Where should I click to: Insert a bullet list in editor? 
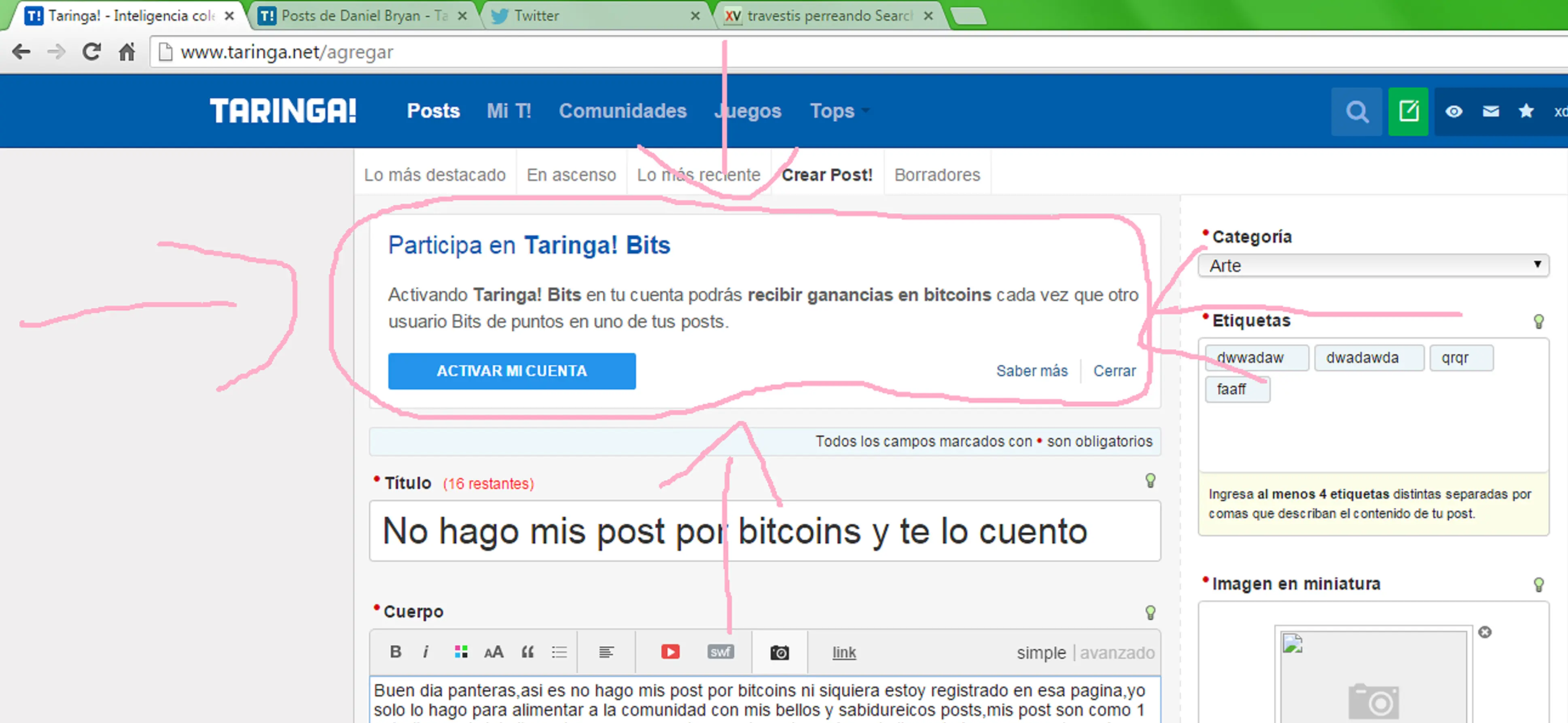tap(559, 652)
